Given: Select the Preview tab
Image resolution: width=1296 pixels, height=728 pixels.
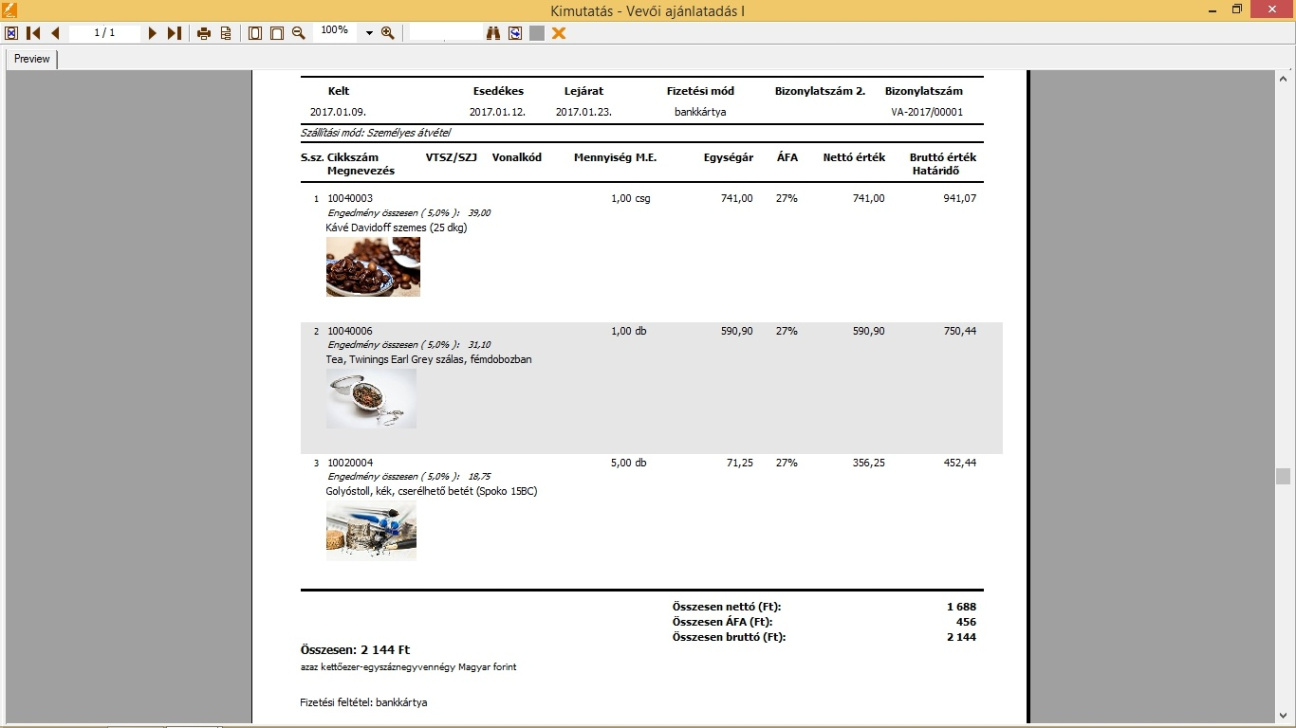Looking at the screenshot, I should pos(32,59).
